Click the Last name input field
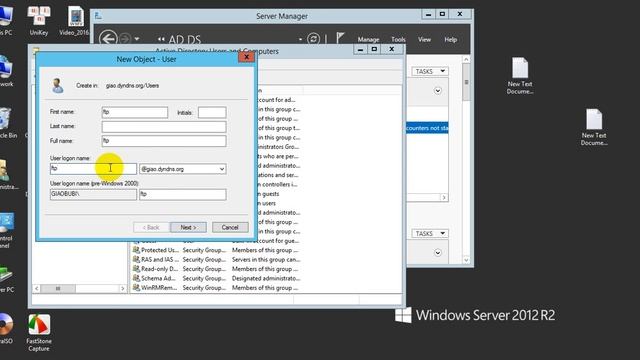Image resolution: width=640 pixels, height=360 pixels. 164,127
